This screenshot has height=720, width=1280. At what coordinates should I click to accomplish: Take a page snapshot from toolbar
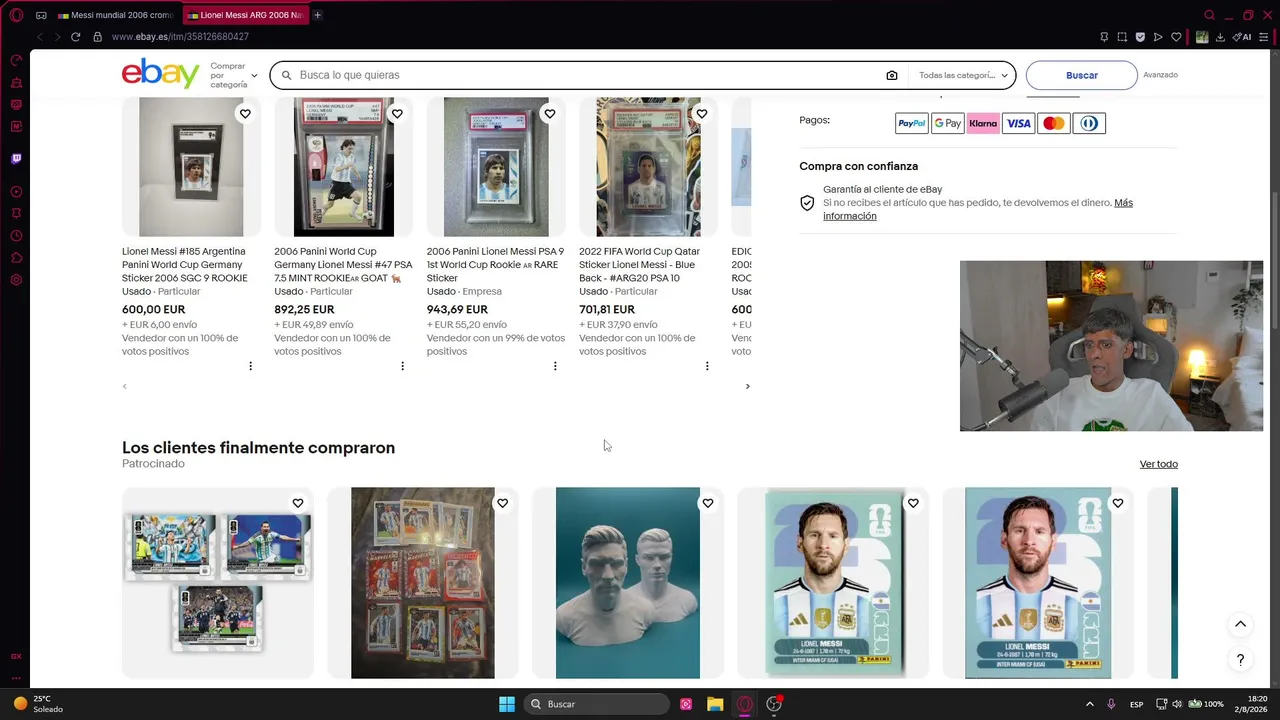[1122, 37]
